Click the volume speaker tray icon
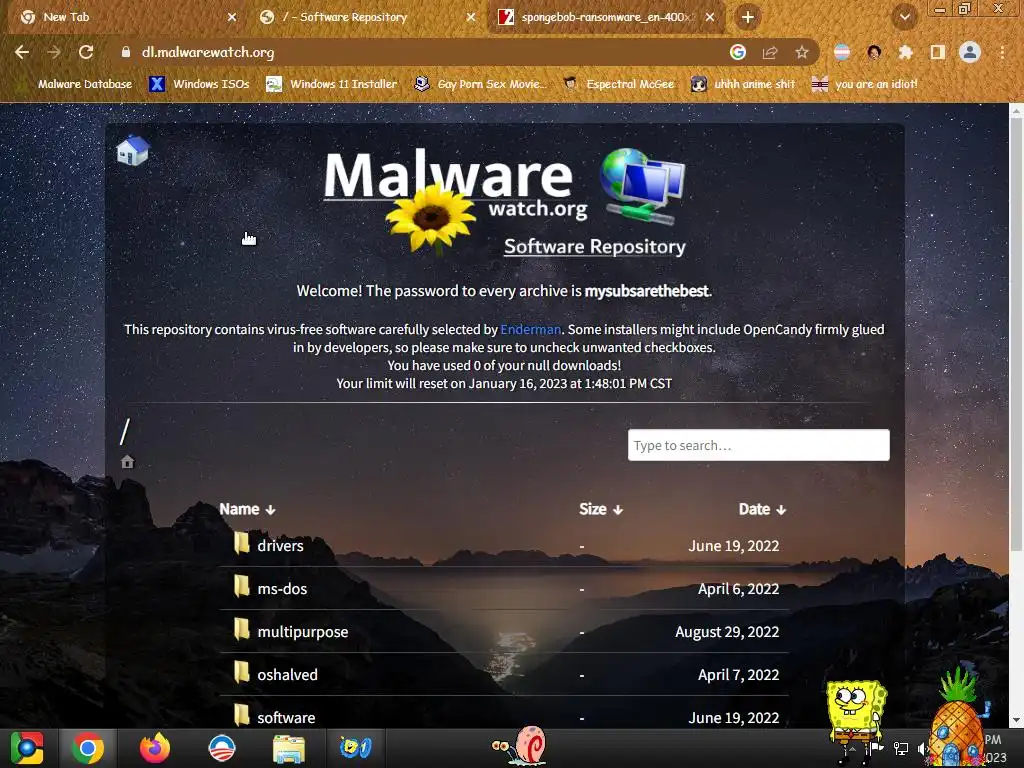 pyautogui.click(x=921, y=749)
